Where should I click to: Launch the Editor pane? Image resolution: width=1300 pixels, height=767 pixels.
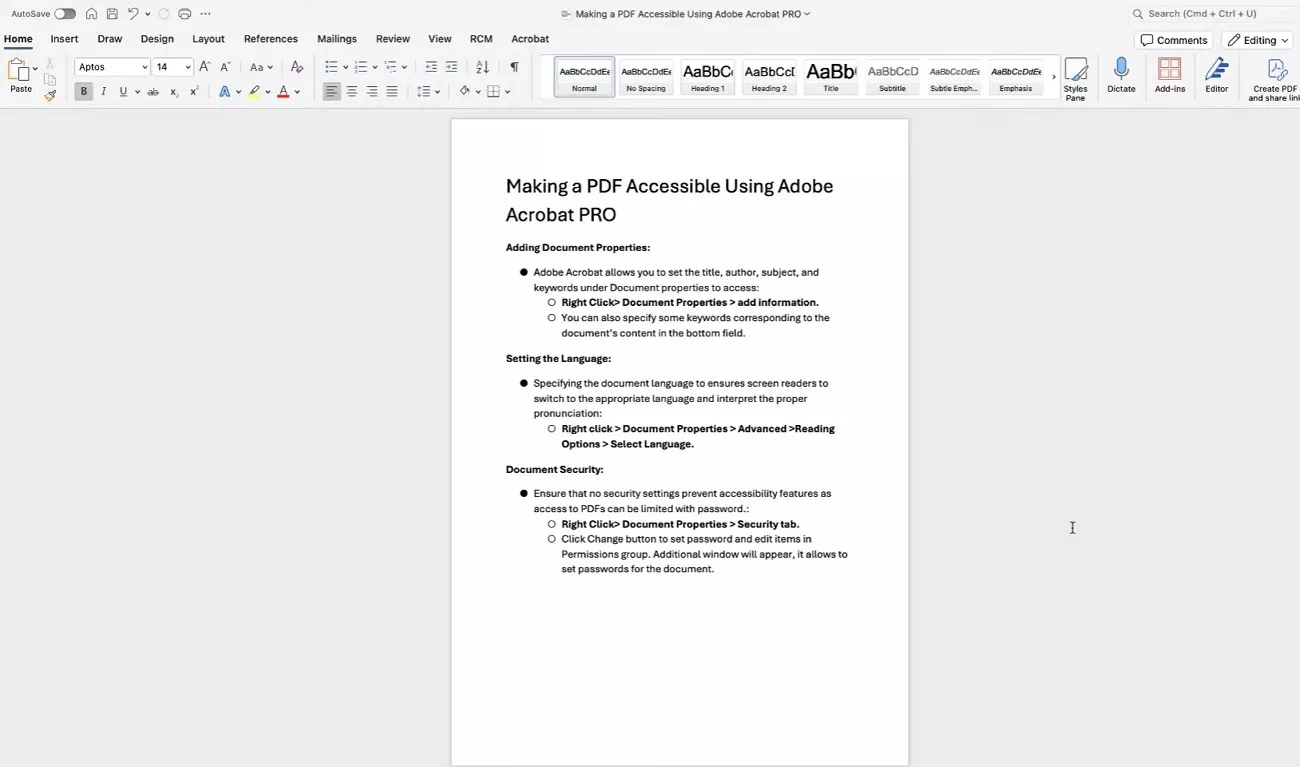point(1217,75)
